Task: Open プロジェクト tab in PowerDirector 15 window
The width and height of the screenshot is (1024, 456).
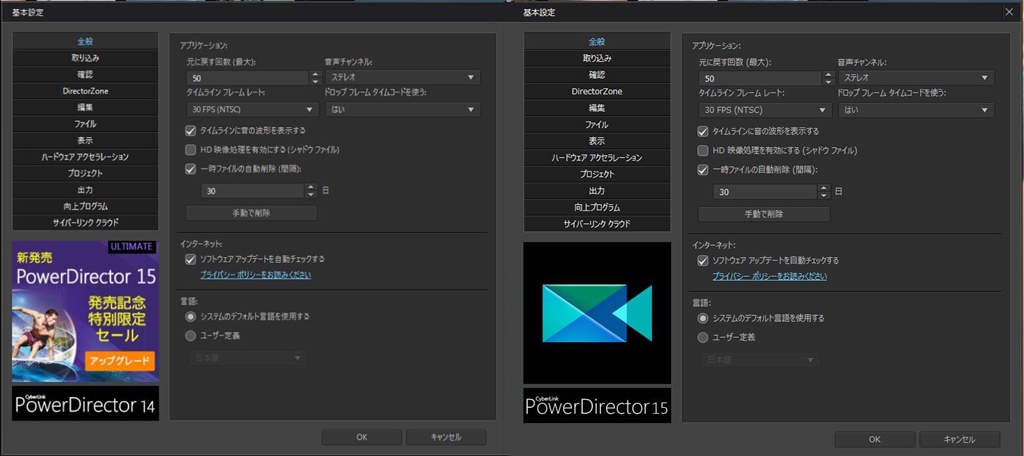Action: click(597, 174)
